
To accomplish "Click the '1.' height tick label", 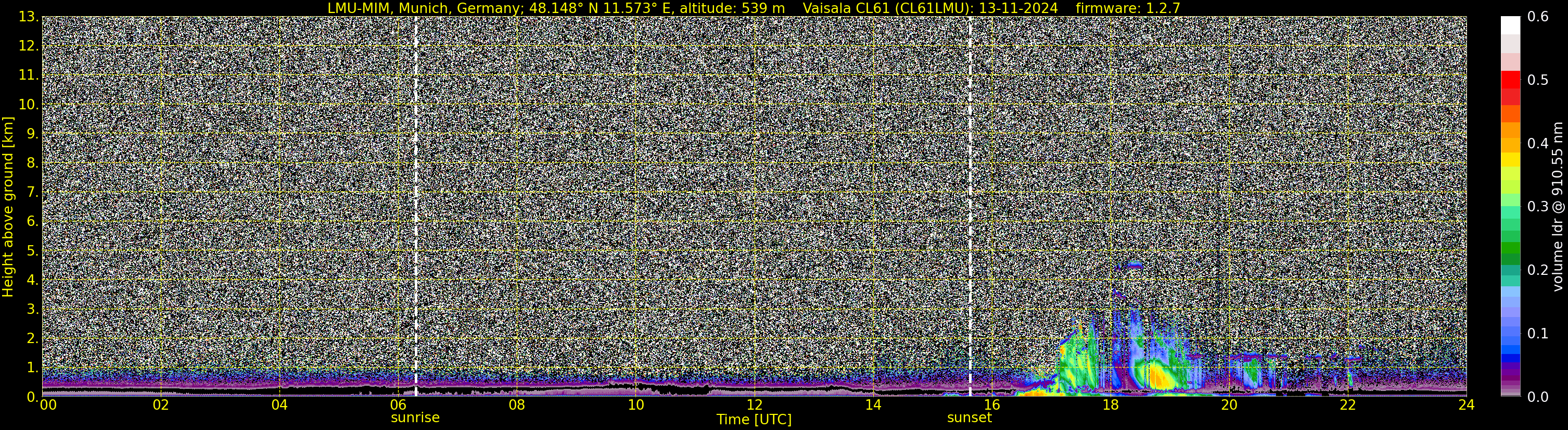I will coord(33,368).
